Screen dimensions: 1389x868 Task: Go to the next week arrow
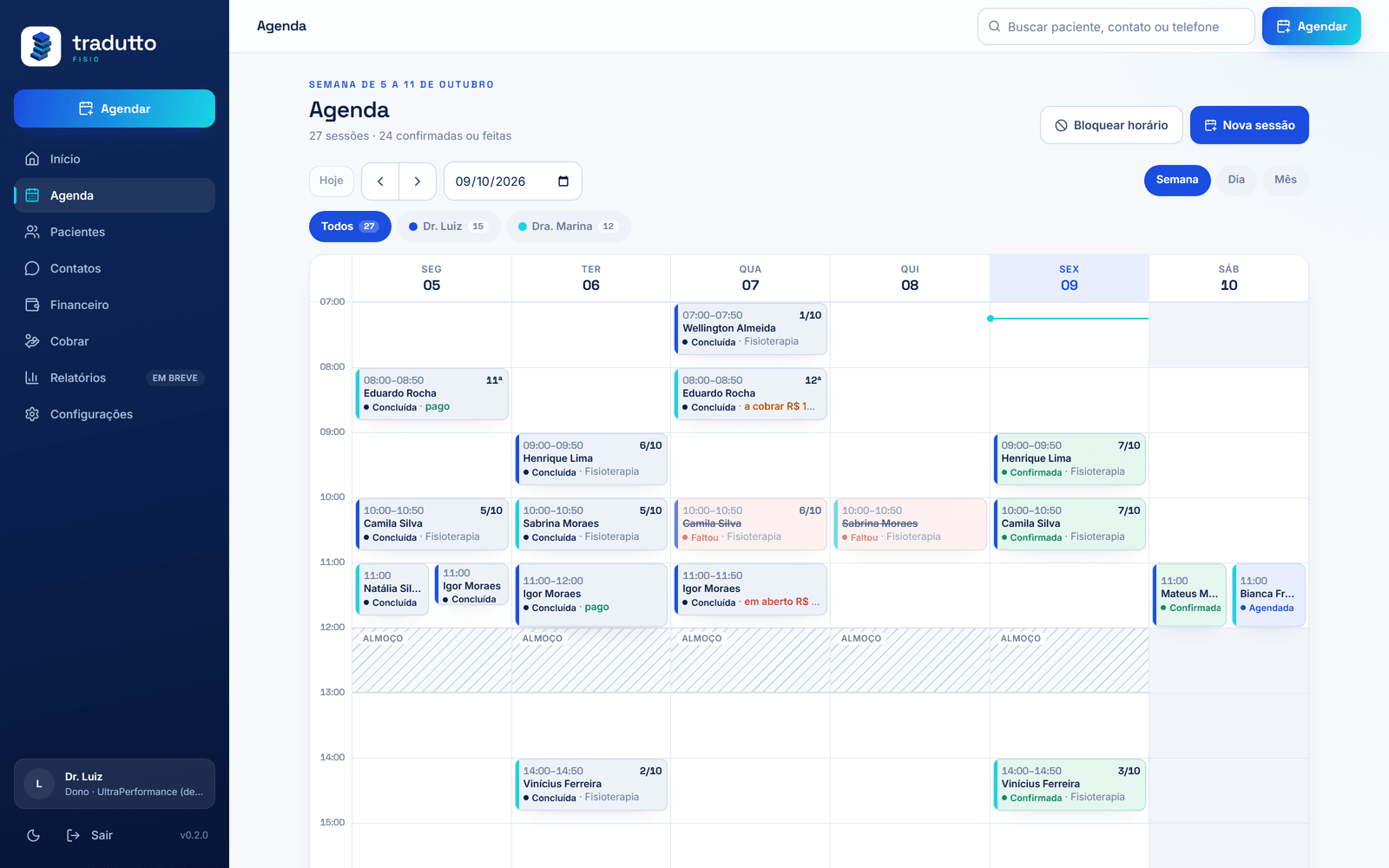(418, 181)
